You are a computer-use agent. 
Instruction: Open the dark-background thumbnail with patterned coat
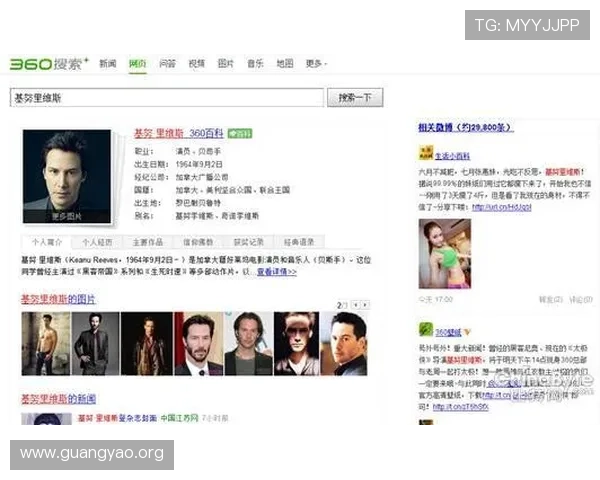pos(147,343)
